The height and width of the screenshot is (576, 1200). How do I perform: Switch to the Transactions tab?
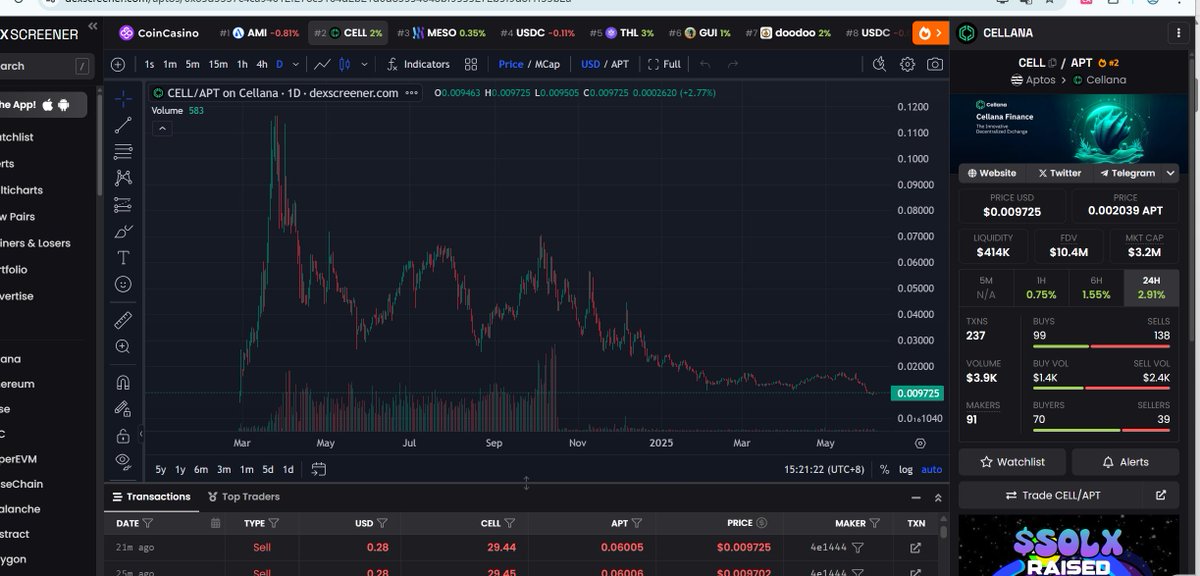coord(151,497)
